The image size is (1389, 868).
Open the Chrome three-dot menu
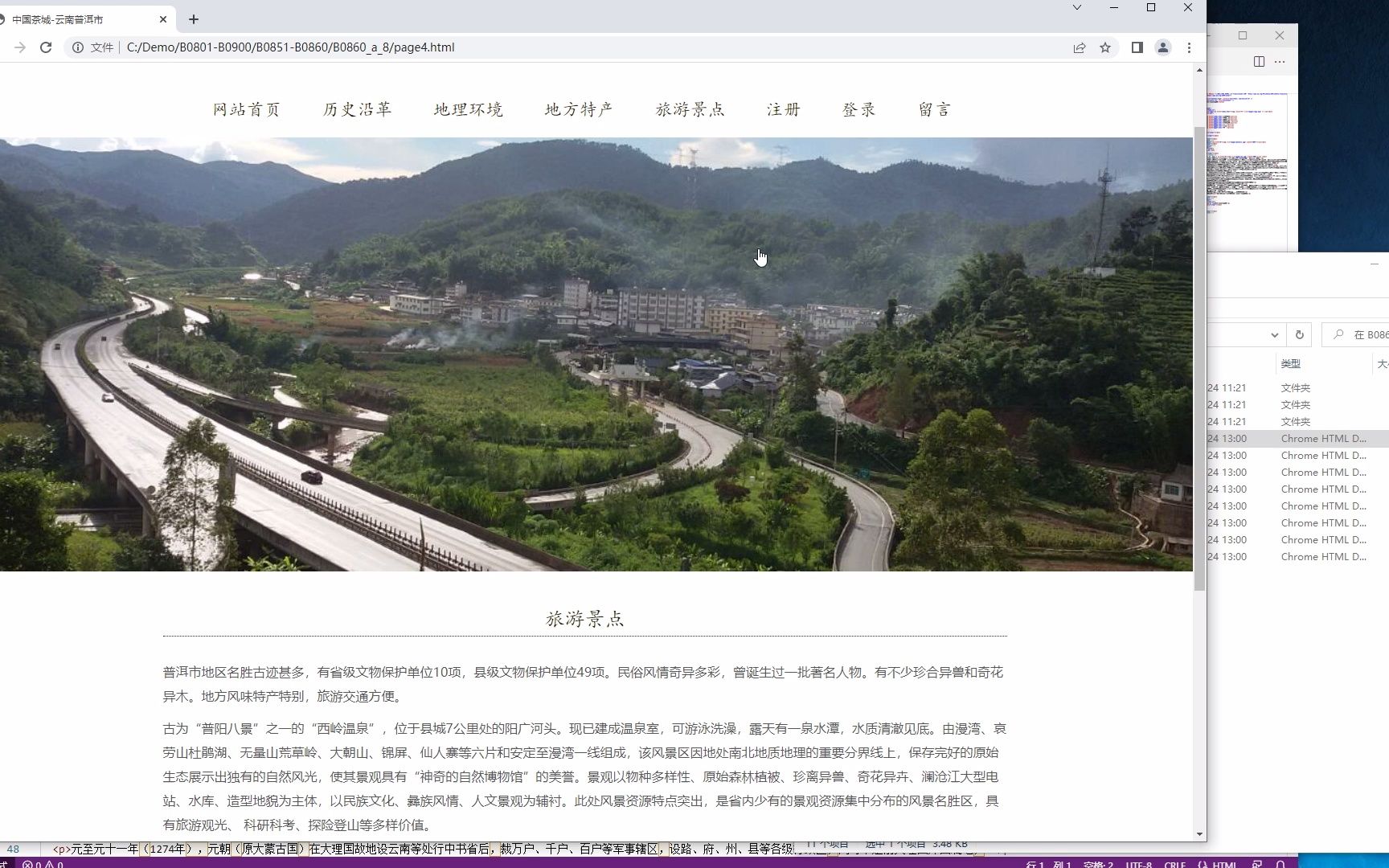pyautogui.click(x=1190, y=47)
